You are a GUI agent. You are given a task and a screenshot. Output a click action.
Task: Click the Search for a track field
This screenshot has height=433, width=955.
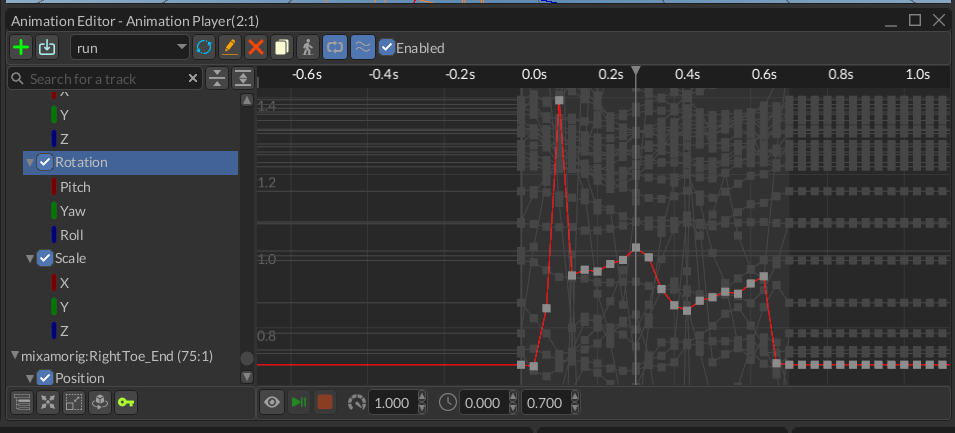(105, 79)
